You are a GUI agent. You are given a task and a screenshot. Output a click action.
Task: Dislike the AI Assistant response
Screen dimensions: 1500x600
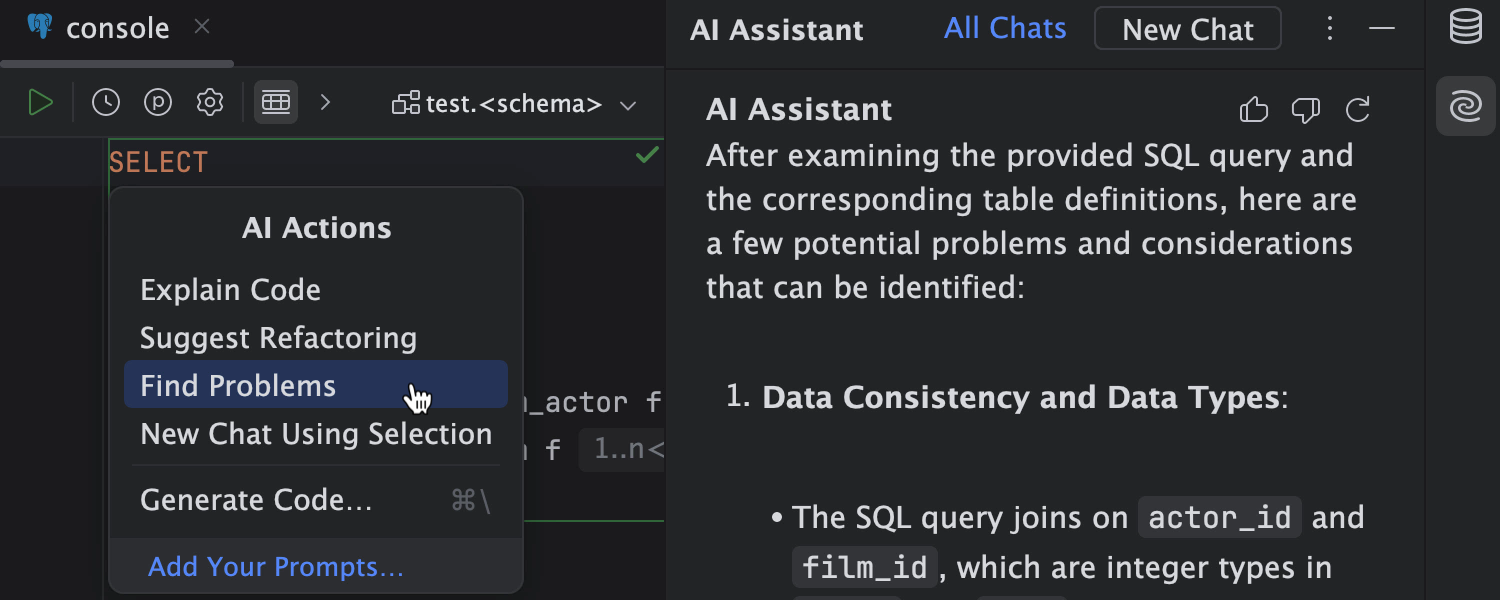(1306, 110)
